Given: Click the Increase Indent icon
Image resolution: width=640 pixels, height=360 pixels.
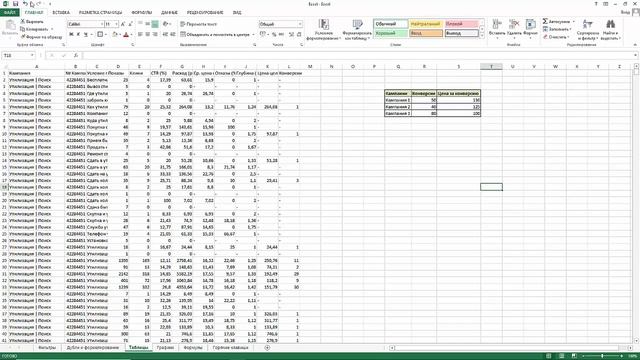Looking at the screenshot, I should (172, 35).
